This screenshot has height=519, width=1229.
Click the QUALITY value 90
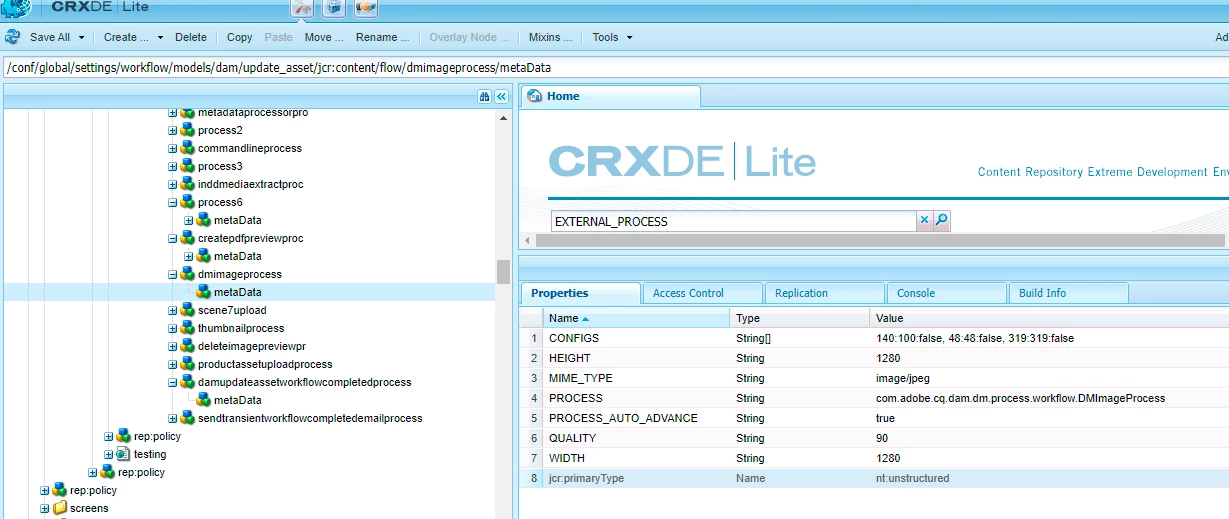click(882, 438)
